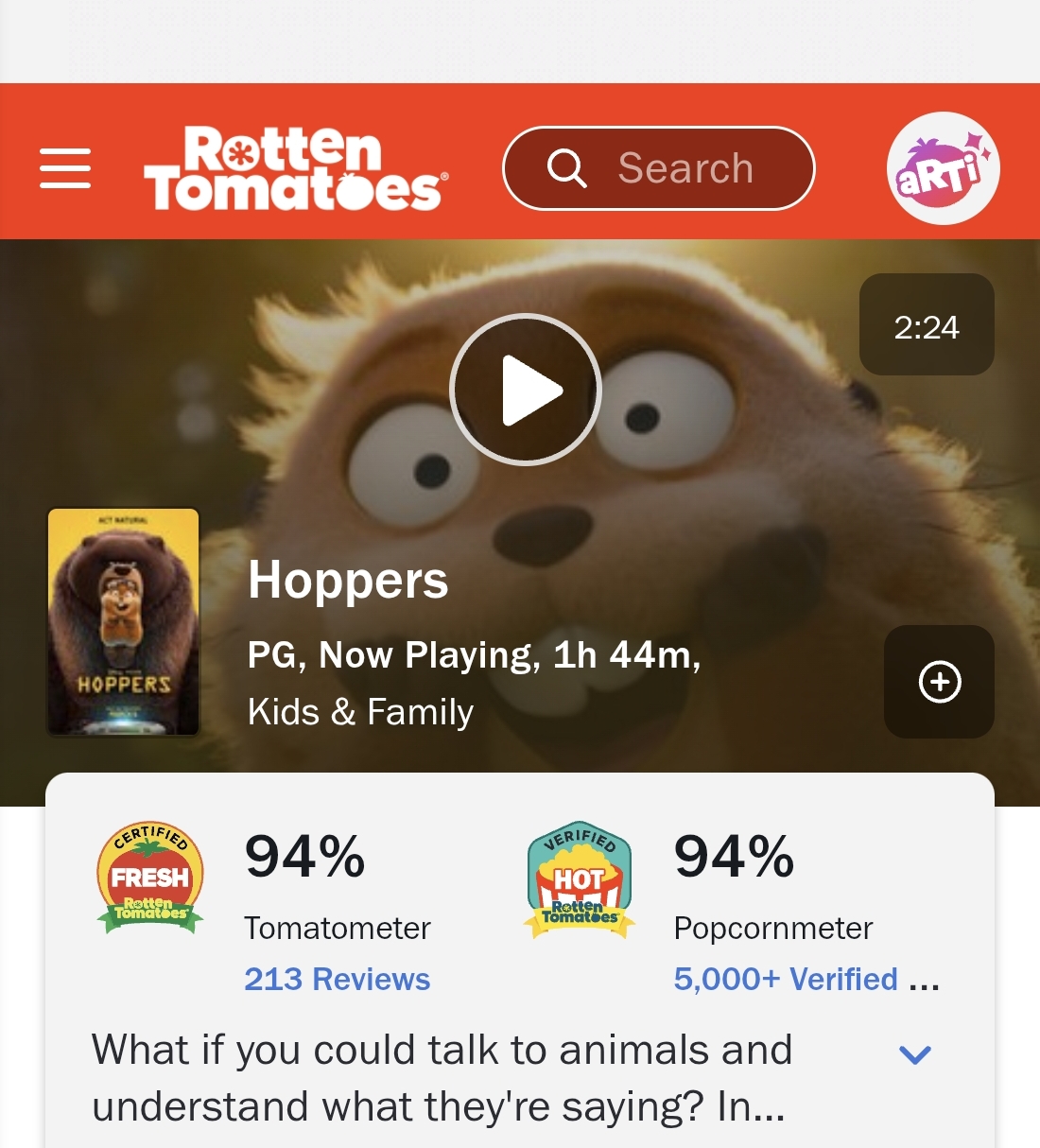Focus the Search input field
Viewport: 1040px width, 1148px height.
coord(658,168)
